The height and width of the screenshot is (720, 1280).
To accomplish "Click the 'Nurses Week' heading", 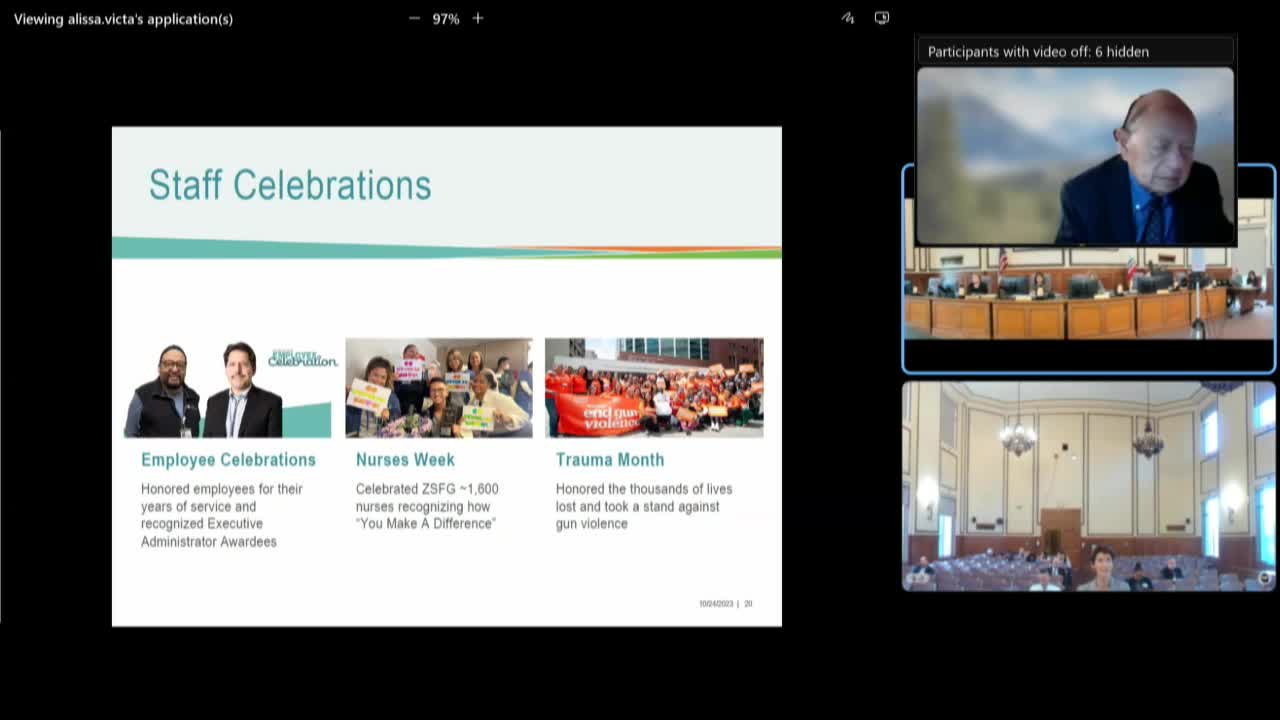I will pyautogui.click(x=405, y=460).
